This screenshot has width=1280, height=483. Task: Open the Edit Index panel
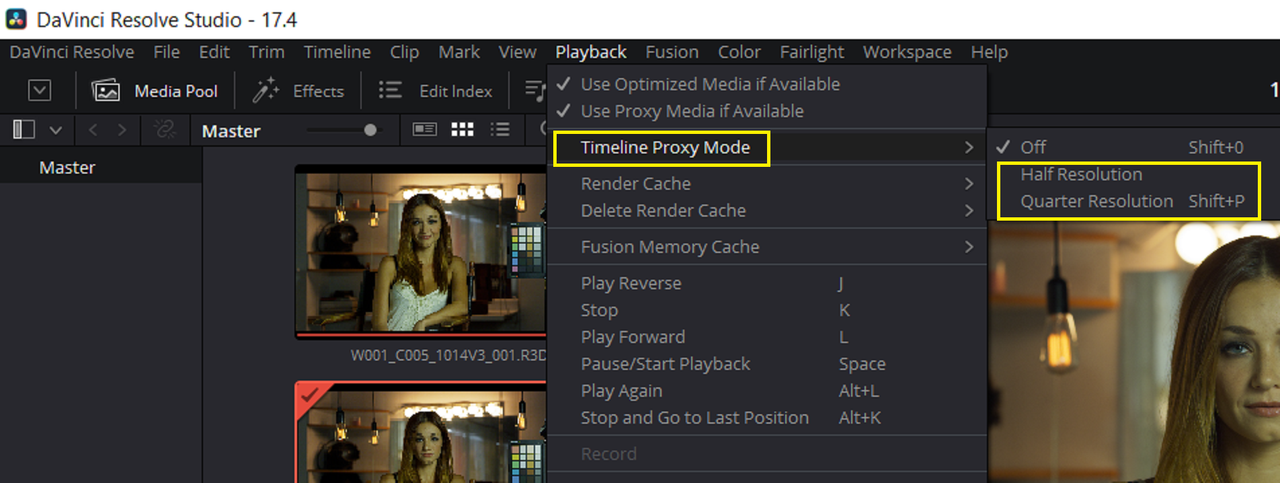pyautogui.click(x=435, y=91)
